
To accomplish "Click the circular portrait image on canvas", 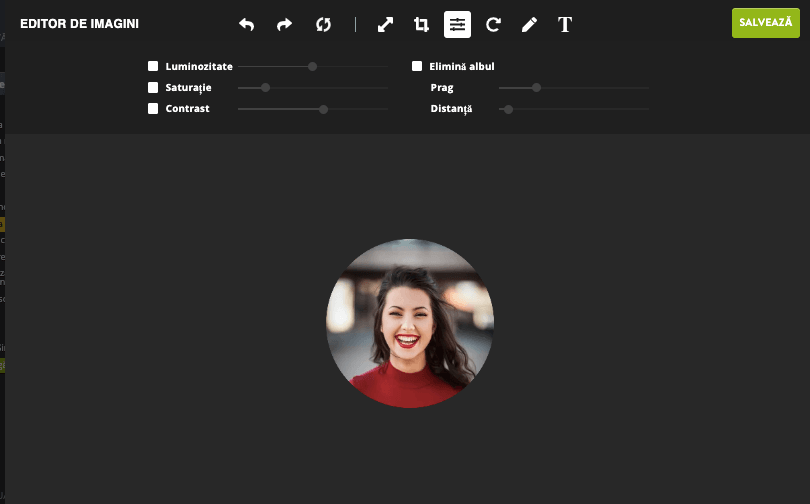I will point(410,323).
